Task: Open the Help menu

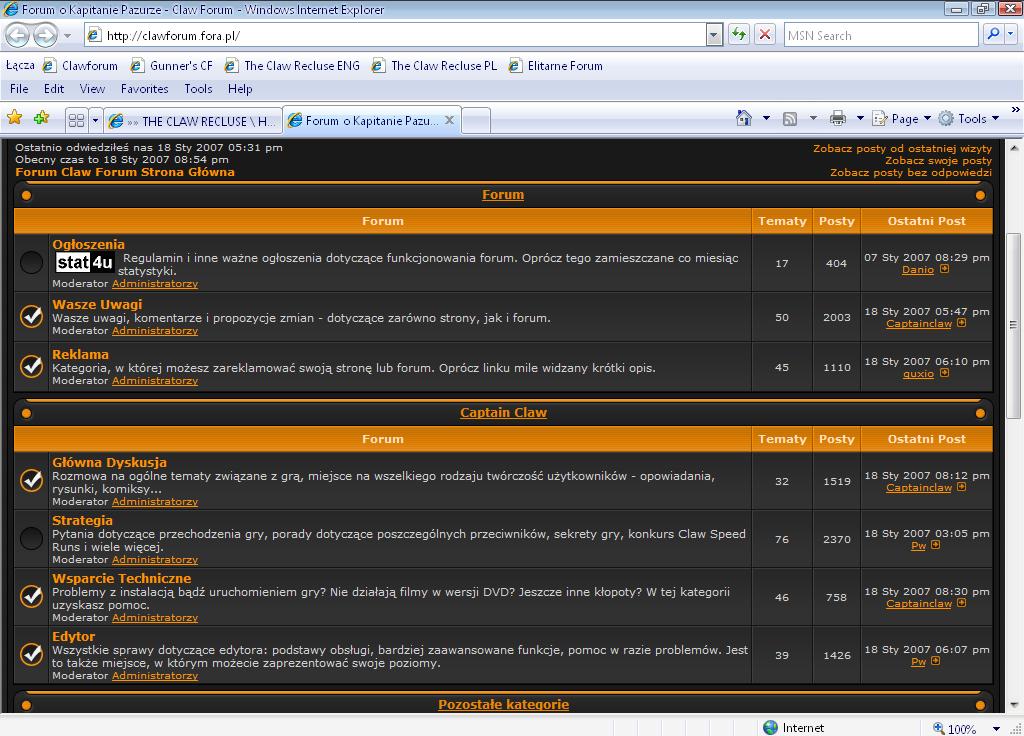Action: click(240, 89)
